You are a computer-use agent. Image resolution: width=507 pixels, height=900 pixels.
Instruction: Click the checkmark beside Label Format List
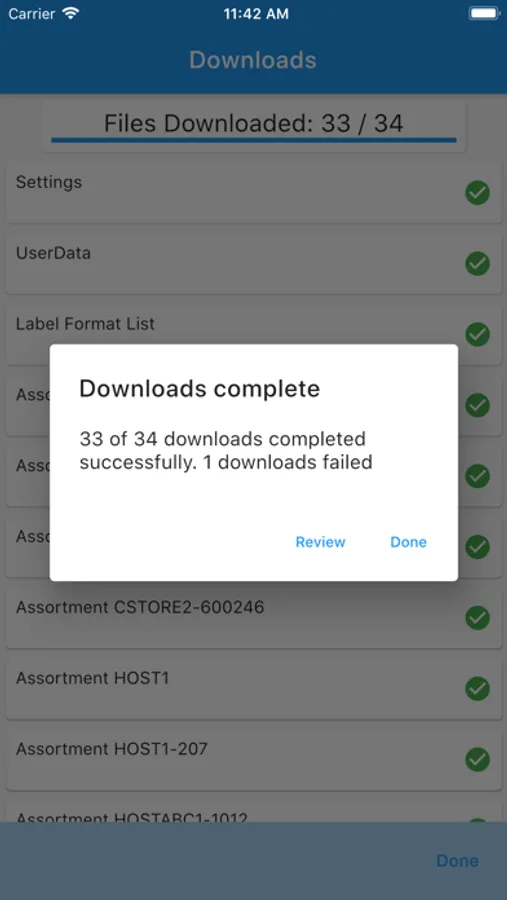(x=477, y=334)
